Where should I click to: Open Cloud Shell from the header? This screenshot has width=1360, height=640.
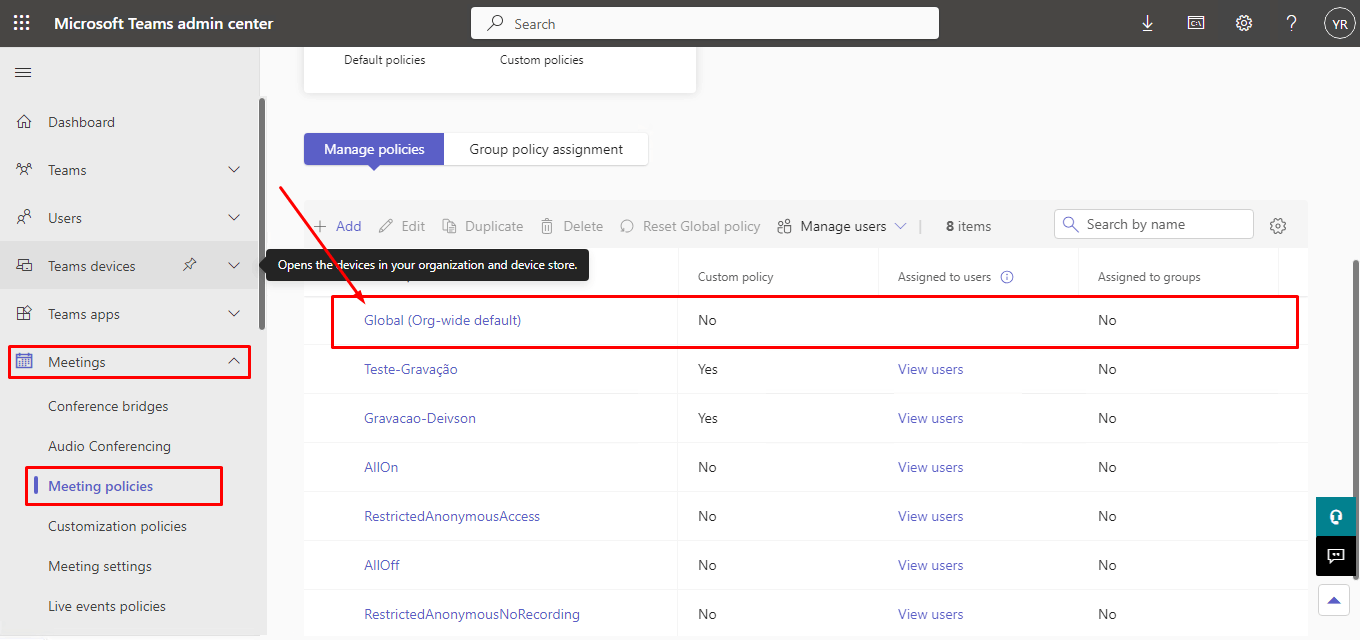[1195, 23]
